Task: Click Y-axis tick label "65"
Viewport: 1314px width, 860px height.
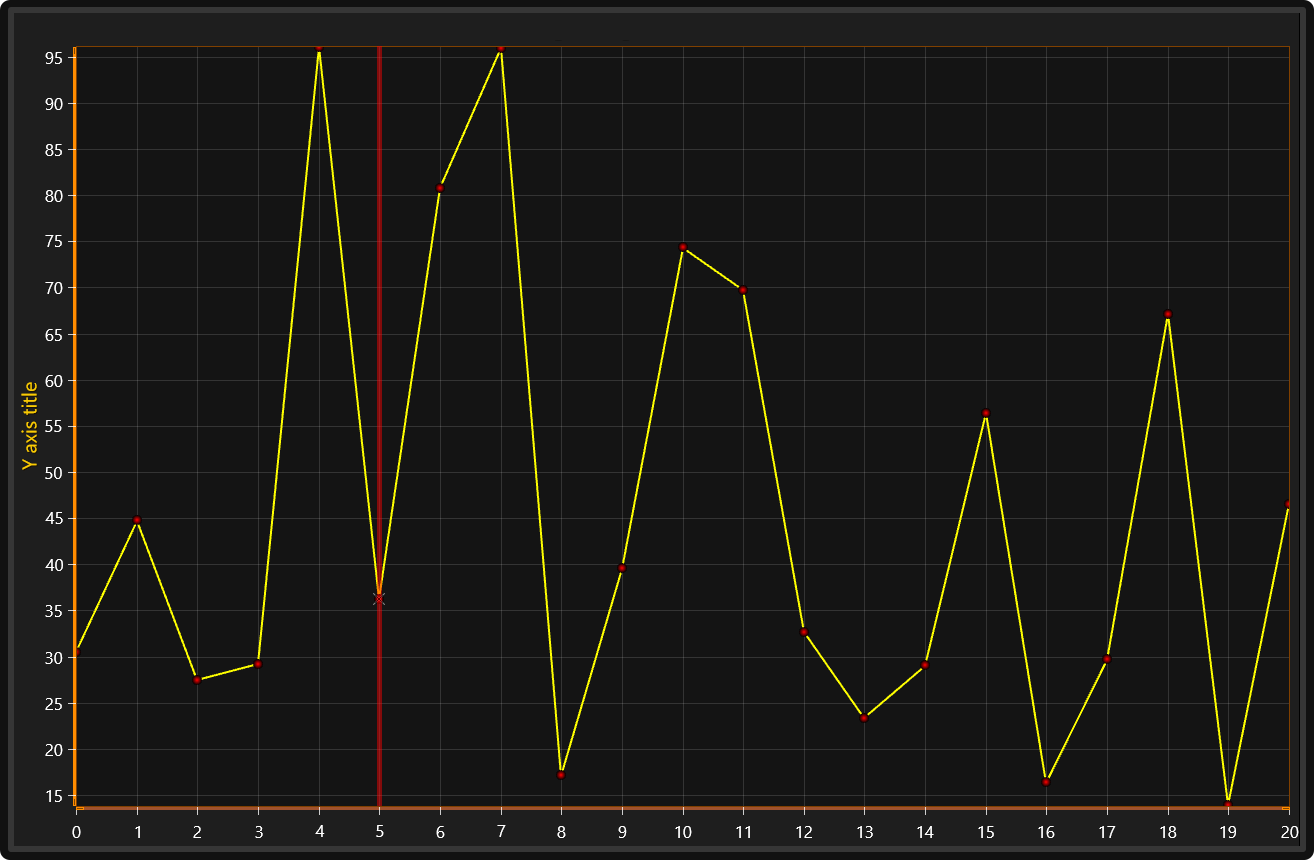Action: [54, 335]
